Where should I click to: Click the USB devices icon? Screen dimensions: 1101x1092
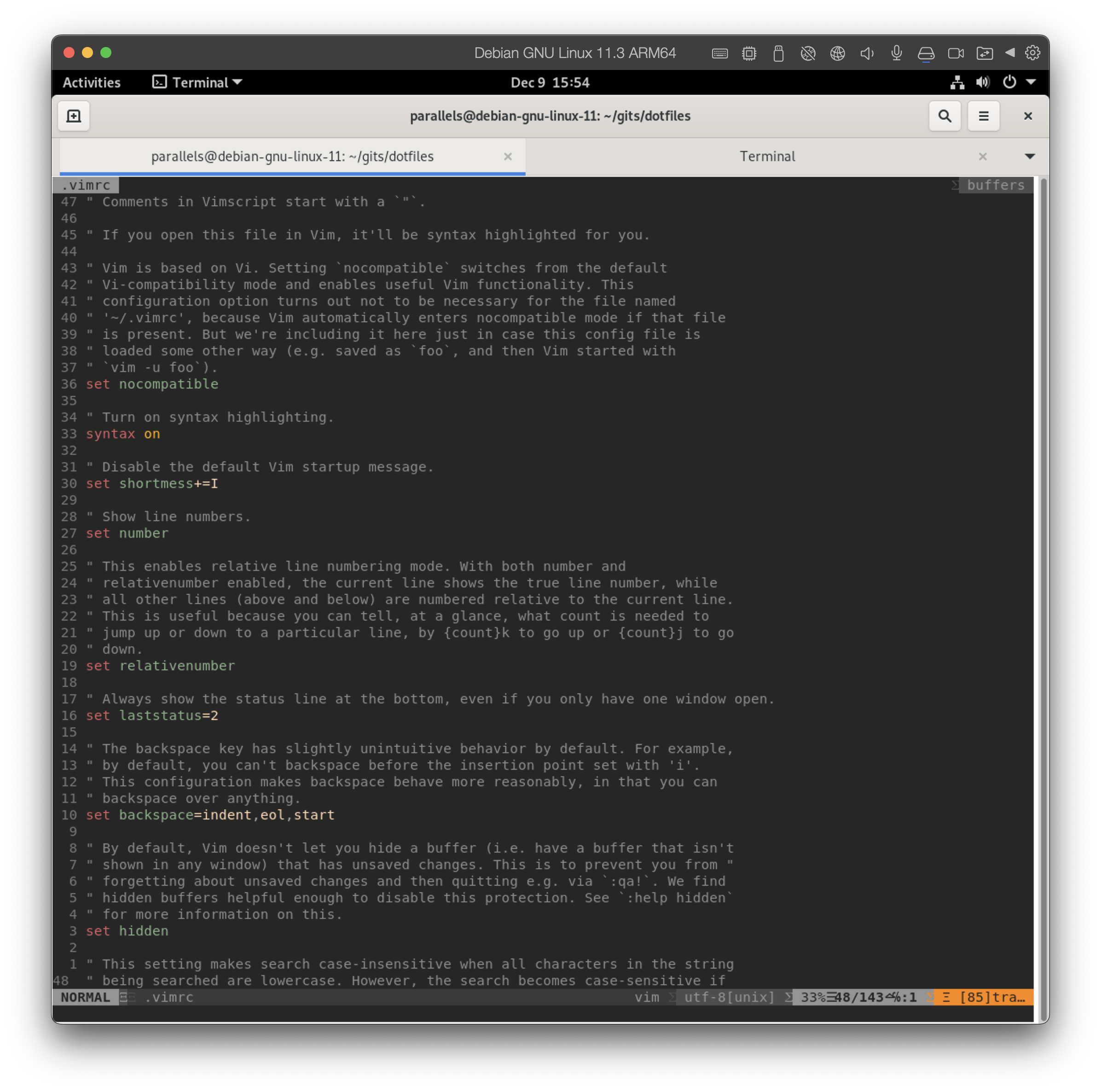click(x=778, y=53)
